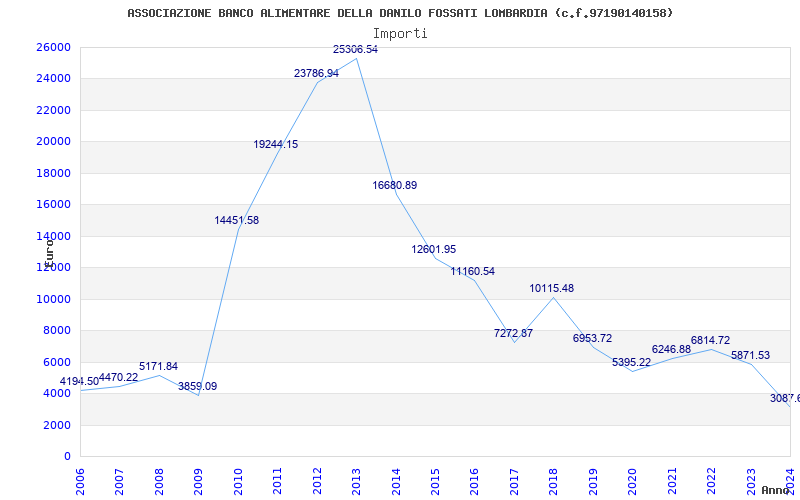Click the x-axis year 2015
This screenshot has width=800, height=500.
(435, 482)
